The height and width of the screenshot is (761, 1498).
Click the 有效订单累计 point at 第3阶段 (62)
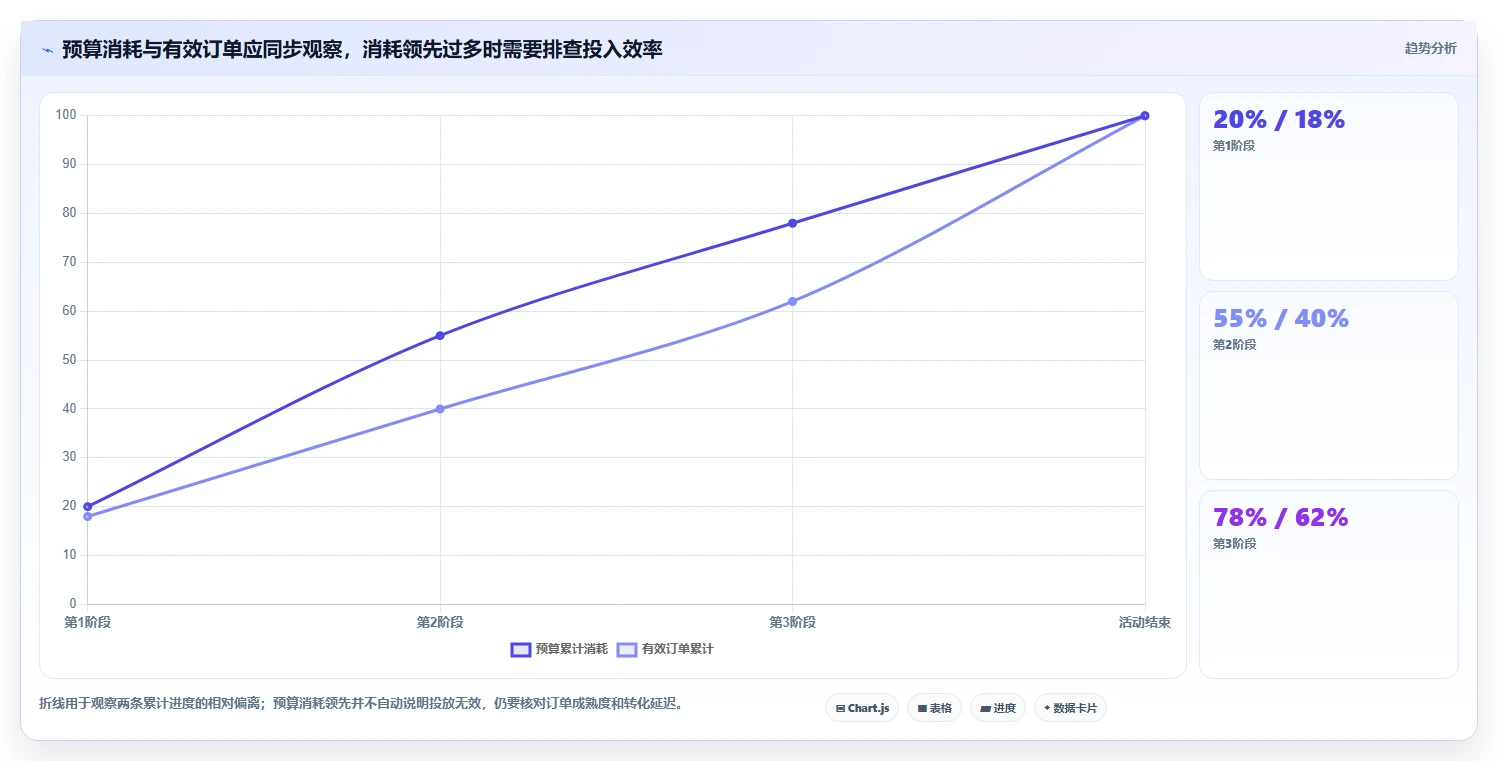tap(792, 301)
